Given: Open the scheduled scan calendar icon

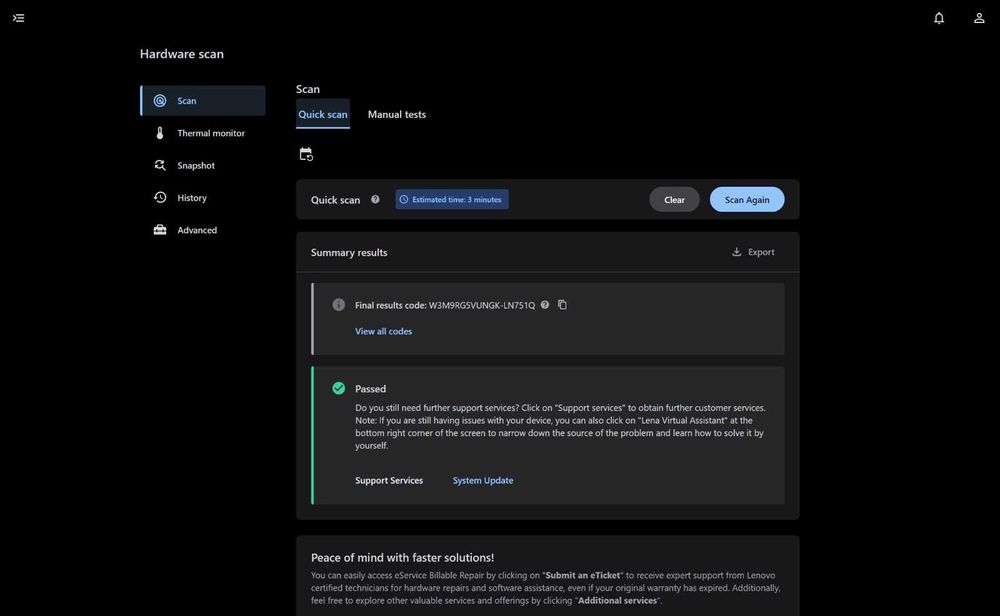Looking at the screenshot, I should [x=306, y=154].
